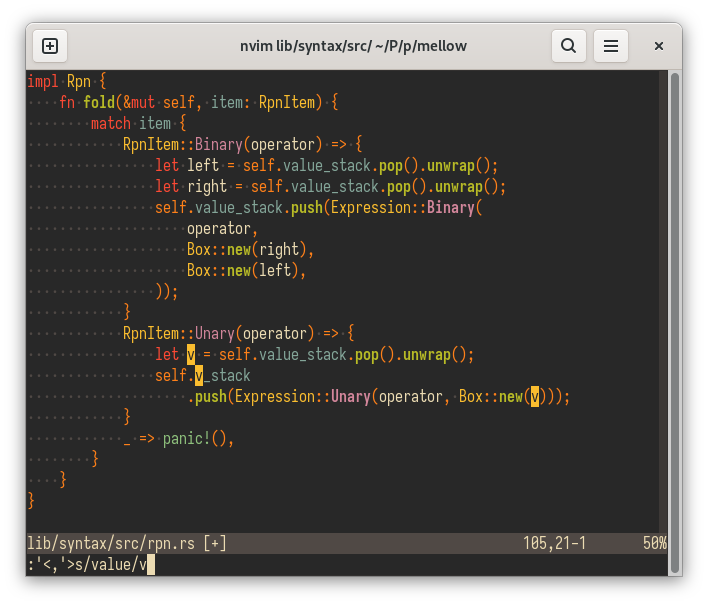This screenshot has height=605, width=708.
Task: Click the 'match' keyword
Action: pyautogui.click(x=110, y=124)
